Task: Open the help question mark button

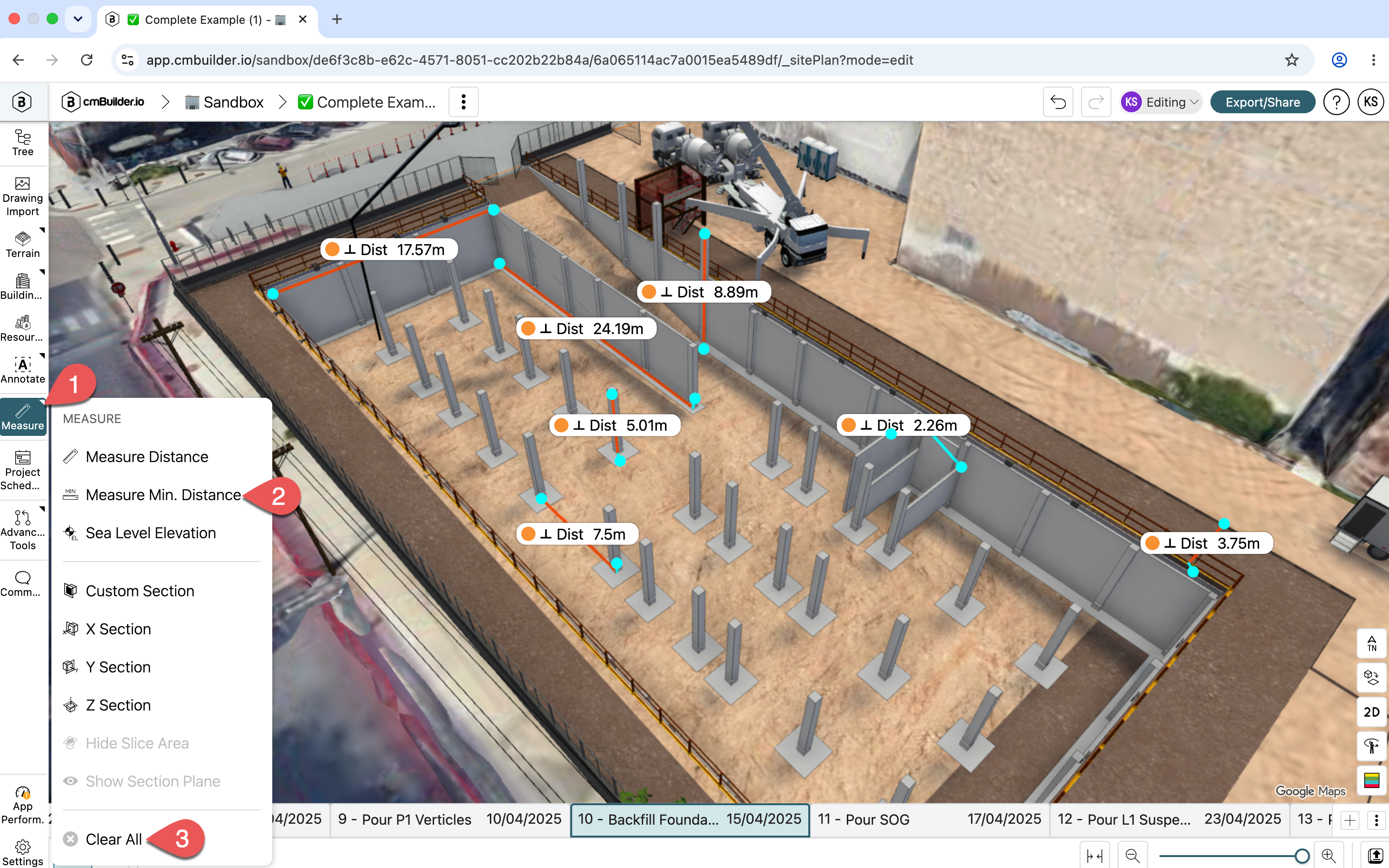Action: [1336, 102]
